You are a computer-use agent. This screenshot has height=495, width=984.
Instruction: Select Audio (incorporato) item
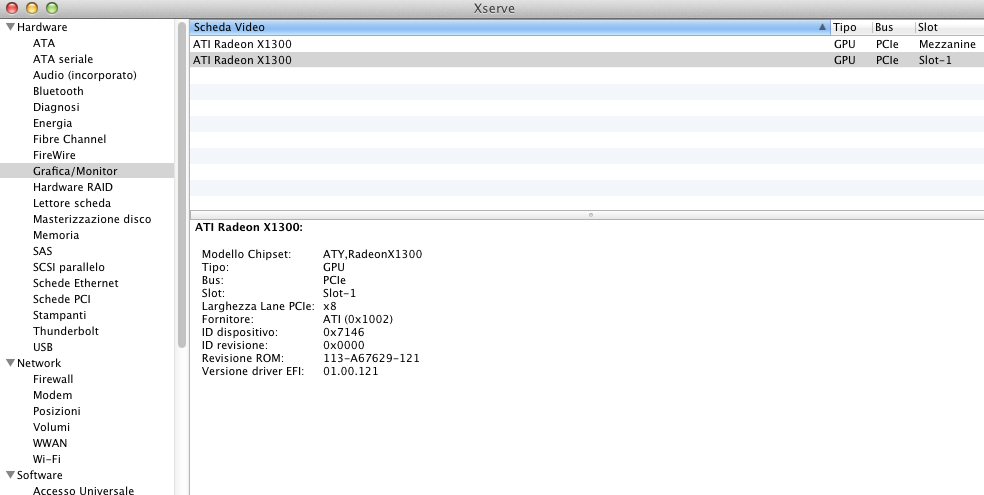[85, 75]
